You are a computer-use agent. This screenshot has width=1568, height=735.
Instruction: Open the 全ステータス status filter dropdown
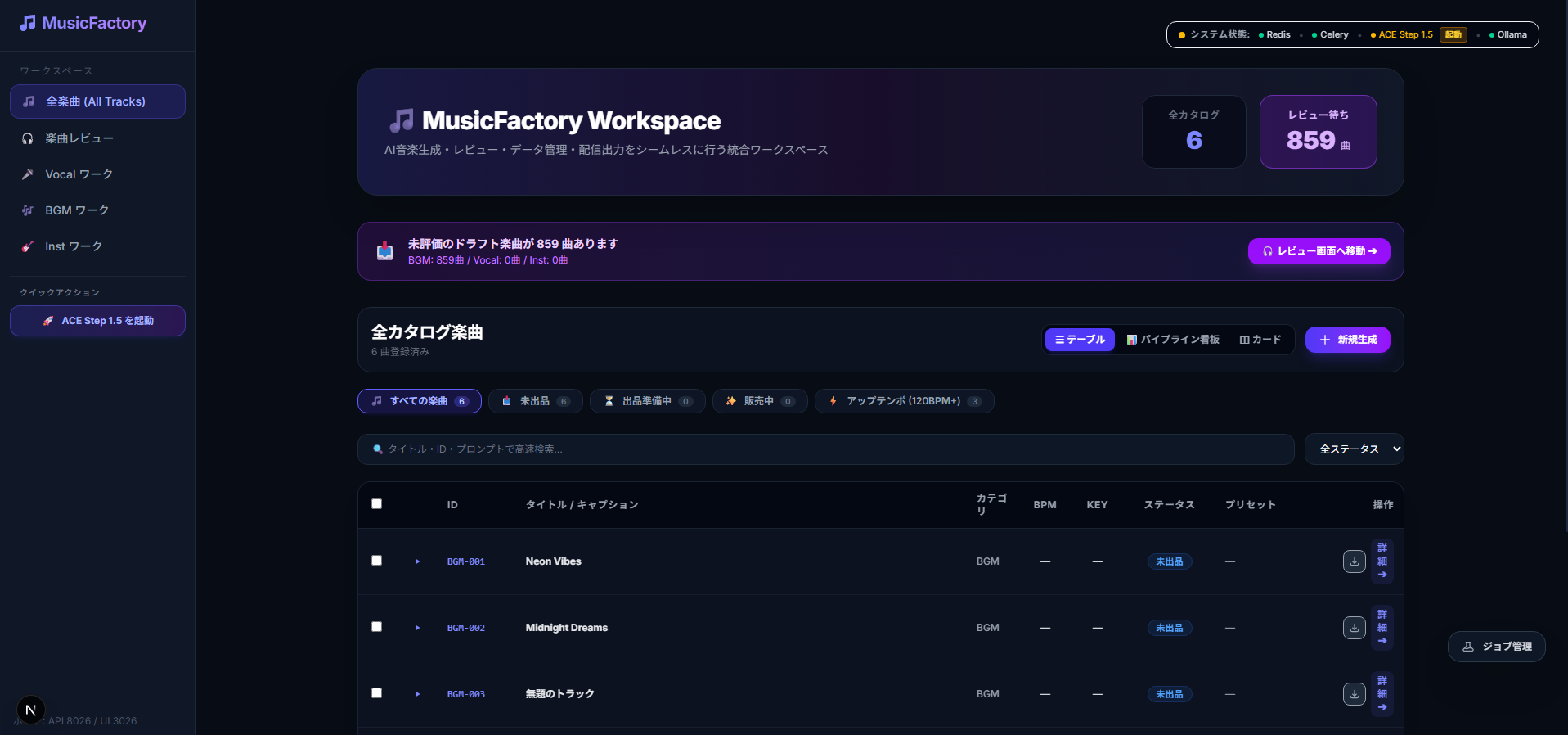pyautogui.click(x=1355, y=449)
